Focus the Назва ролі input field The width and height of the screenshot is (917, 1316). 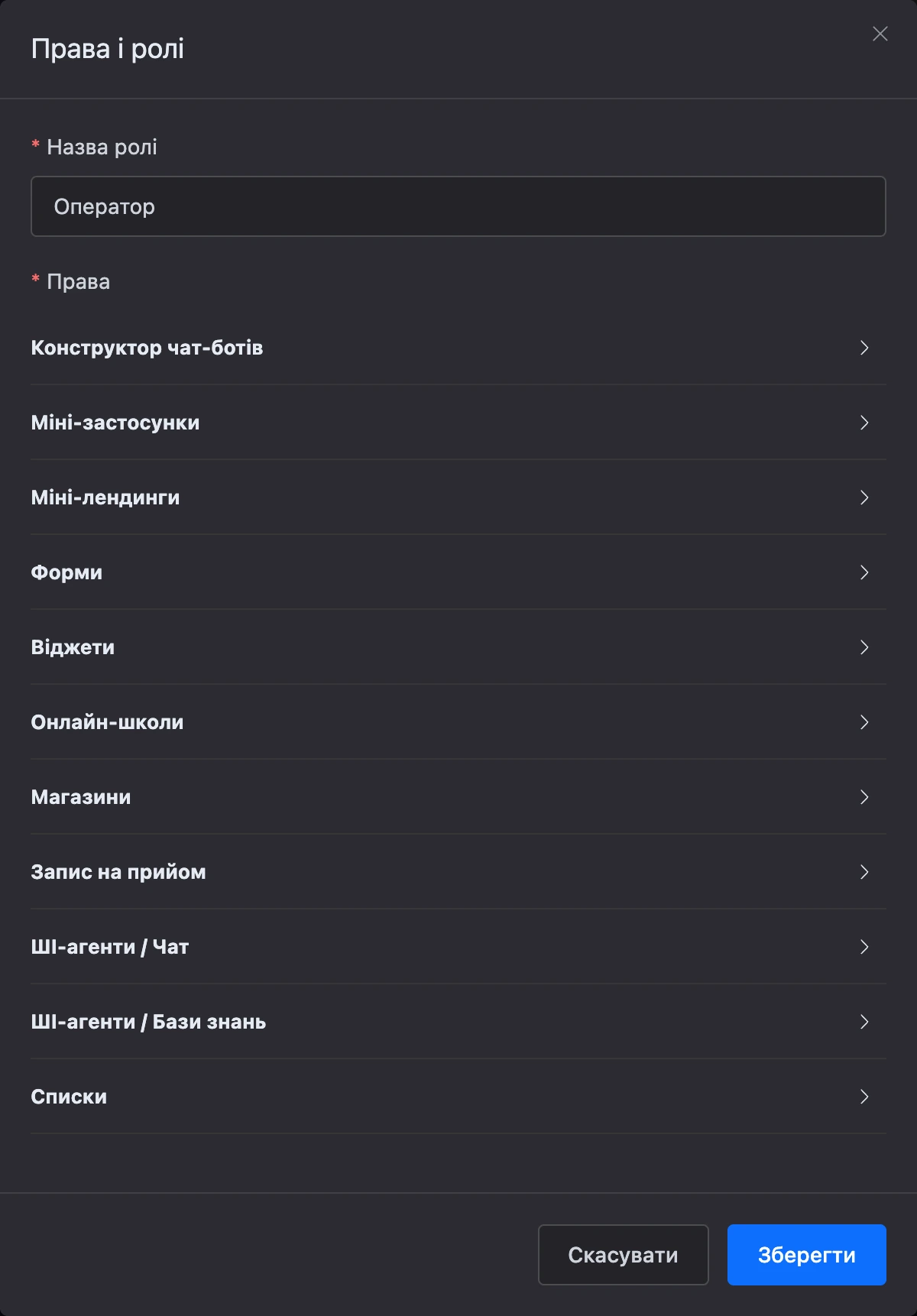pos(458,206)
